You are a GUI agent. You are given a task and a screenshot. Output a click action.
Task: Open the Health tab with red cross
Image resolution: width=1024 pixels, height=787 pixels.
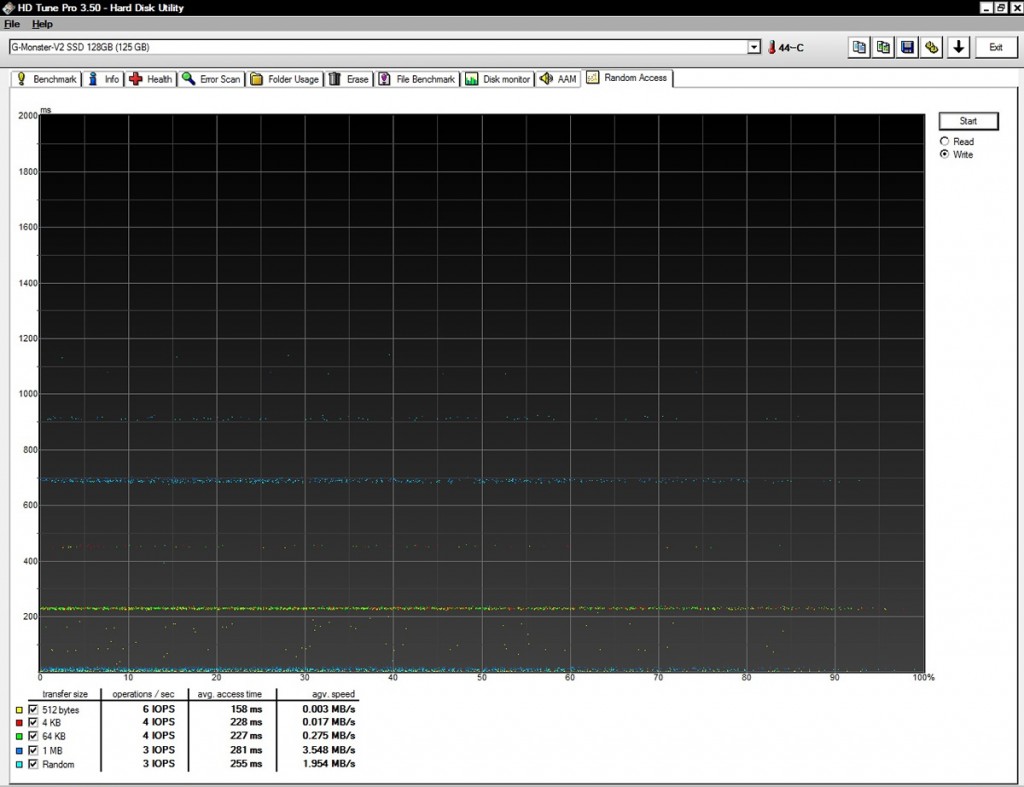pyautogui.click(x=152, y=79)
